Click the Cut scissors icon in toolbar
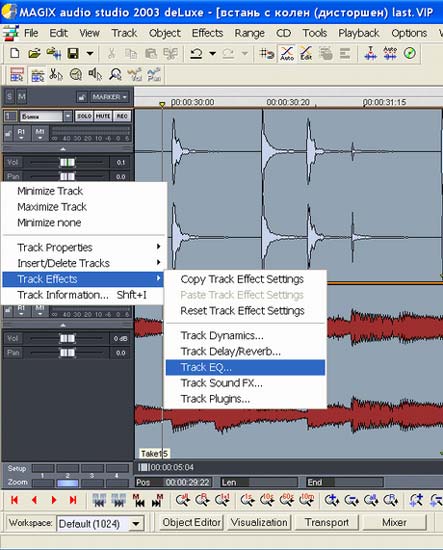 pos(111,53)
